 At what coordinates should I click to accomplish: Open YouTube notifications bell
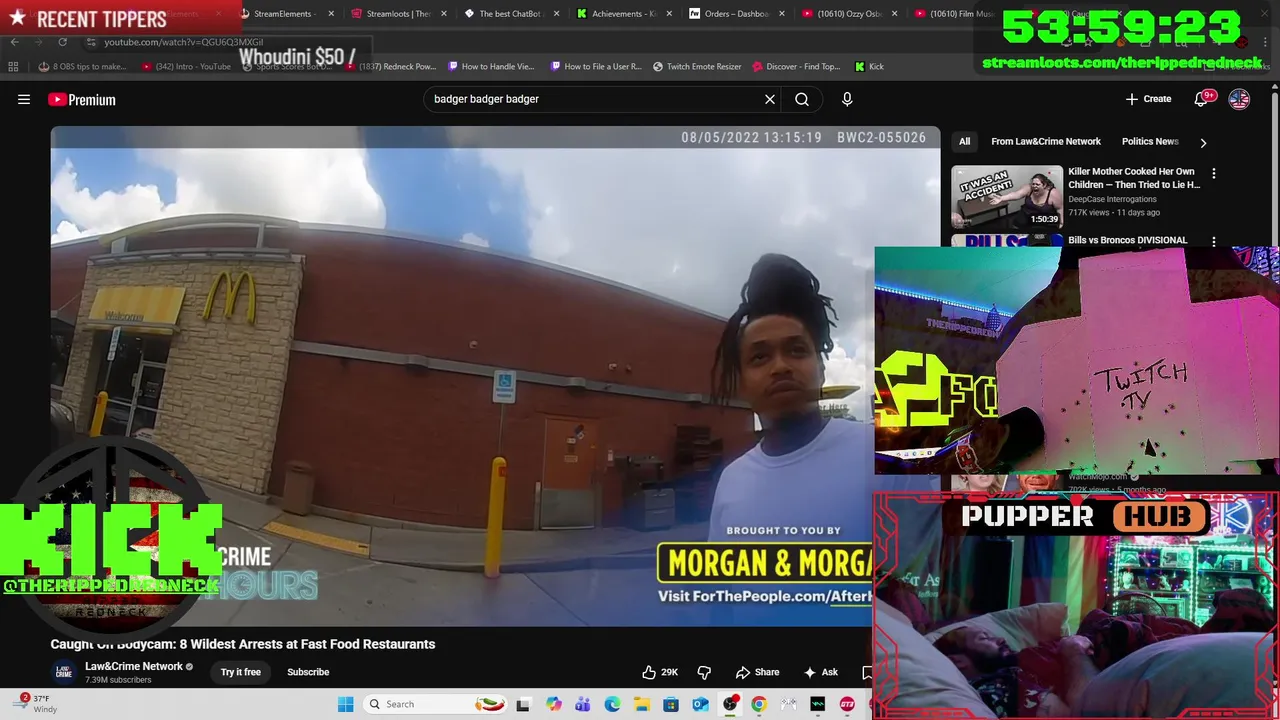coord(1202,99)
